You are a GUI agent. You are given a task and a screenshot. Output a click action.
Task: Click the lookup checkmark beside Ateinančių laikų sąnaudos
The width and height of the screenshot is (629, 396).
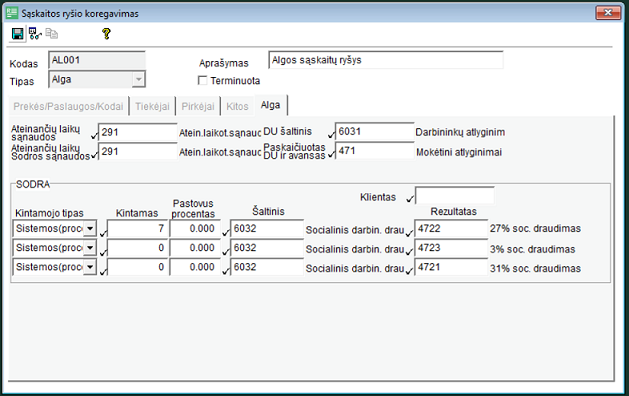pos(94,136)
